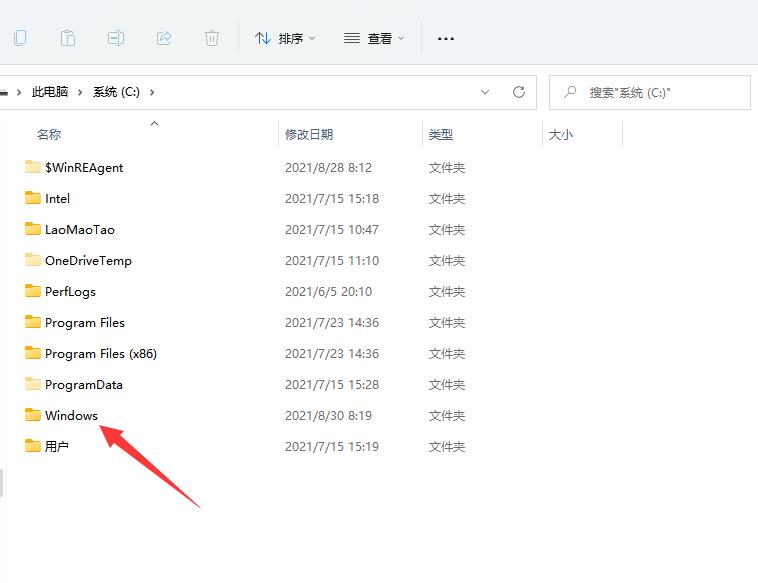This screenshot has height=583, width=758.
Task: Expand chevron before 此电脑 breadcrumb
Action: [x=19, y=92]
